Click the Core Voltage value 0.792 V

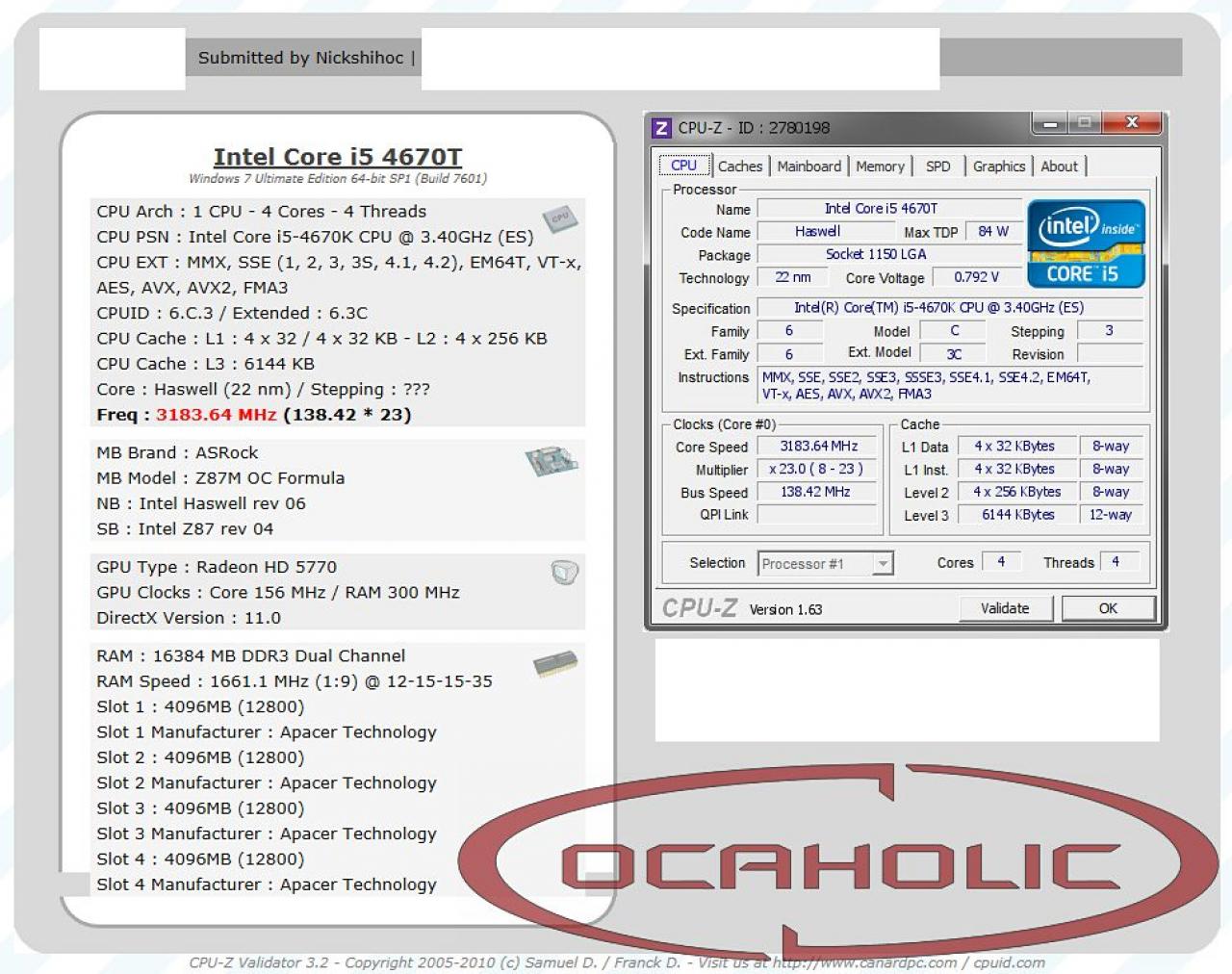[977, 277]
